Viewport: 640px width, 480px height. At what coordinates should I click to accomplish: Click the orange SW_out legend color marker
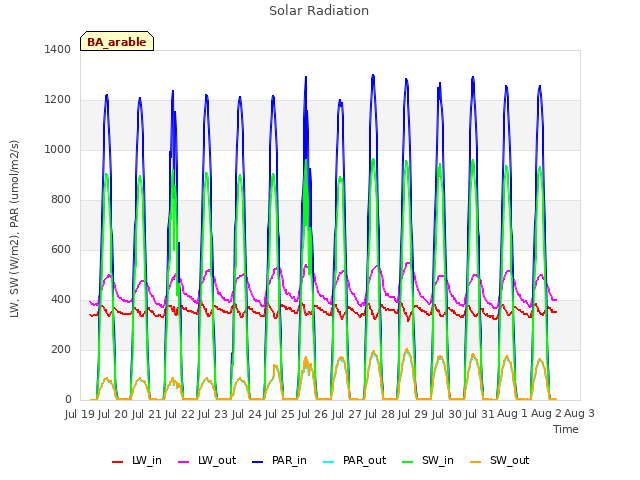476,462
